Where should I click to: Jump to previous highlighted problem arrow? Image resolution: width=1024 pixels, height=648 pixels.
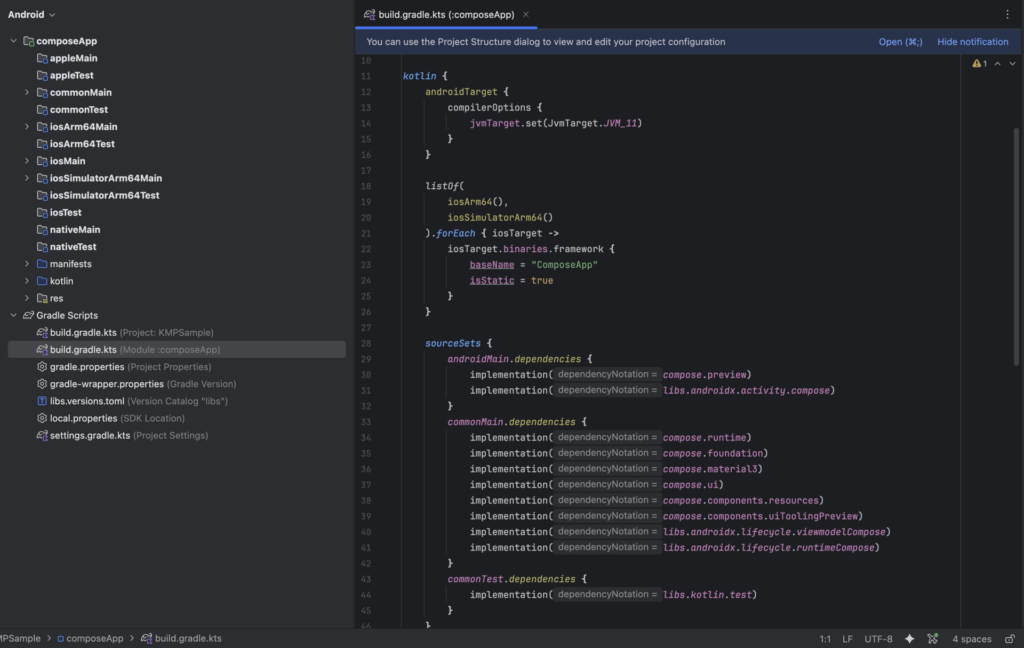(997, 64)
